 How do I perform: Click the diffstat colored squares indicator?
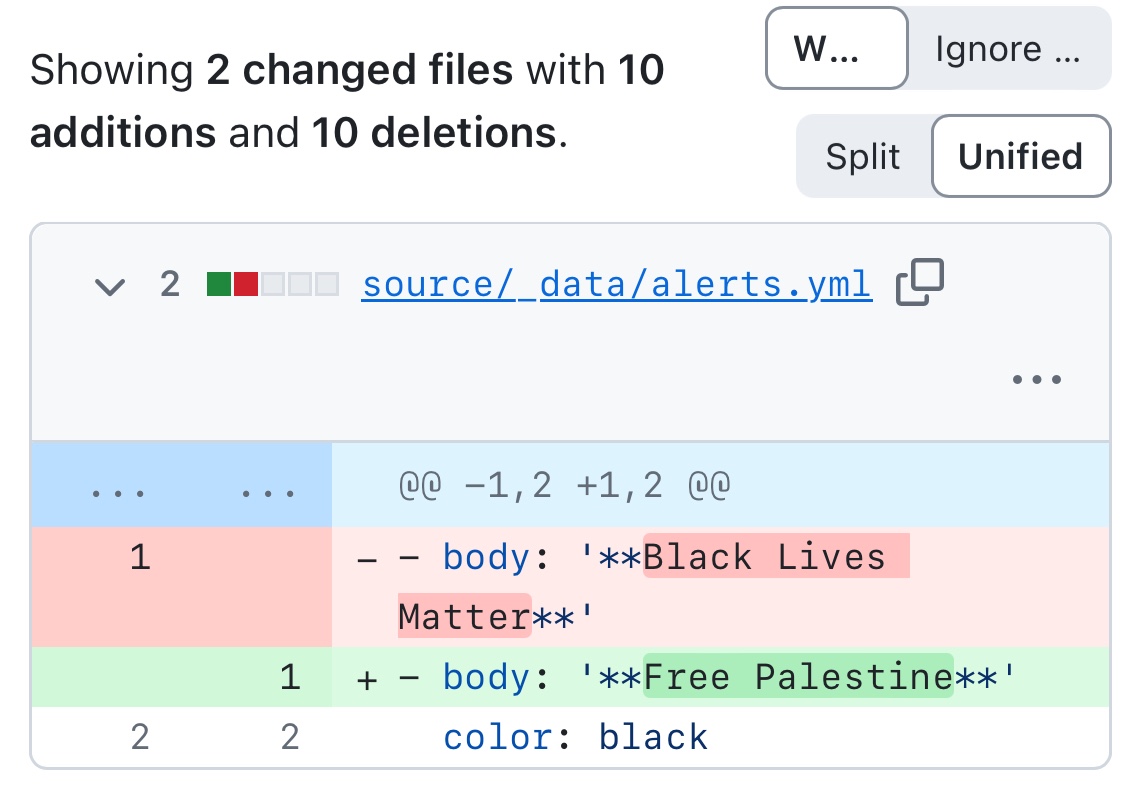point(272,284)
